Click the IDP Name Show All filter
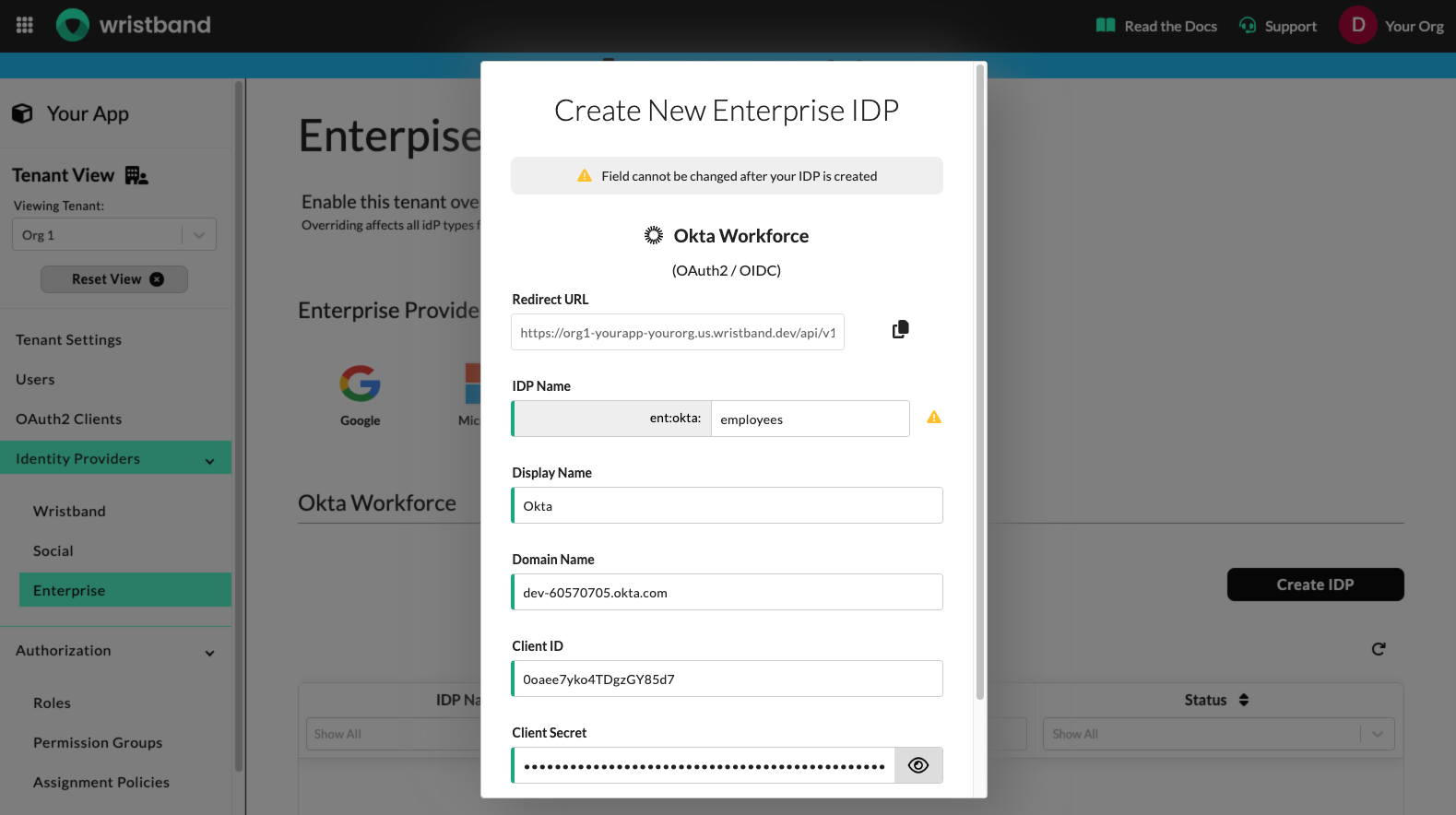Image resolution: width=1456 pixels, height=815 pixels. [x=394, y=734]
